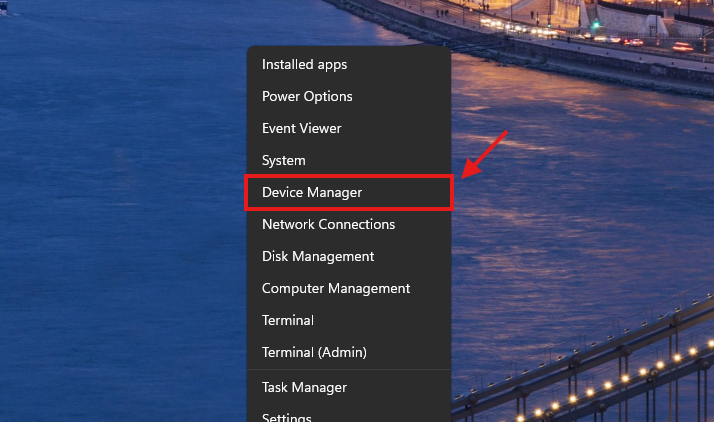714x422 pixels.
Task: Open the System menu entry
Action: (284, 160)
